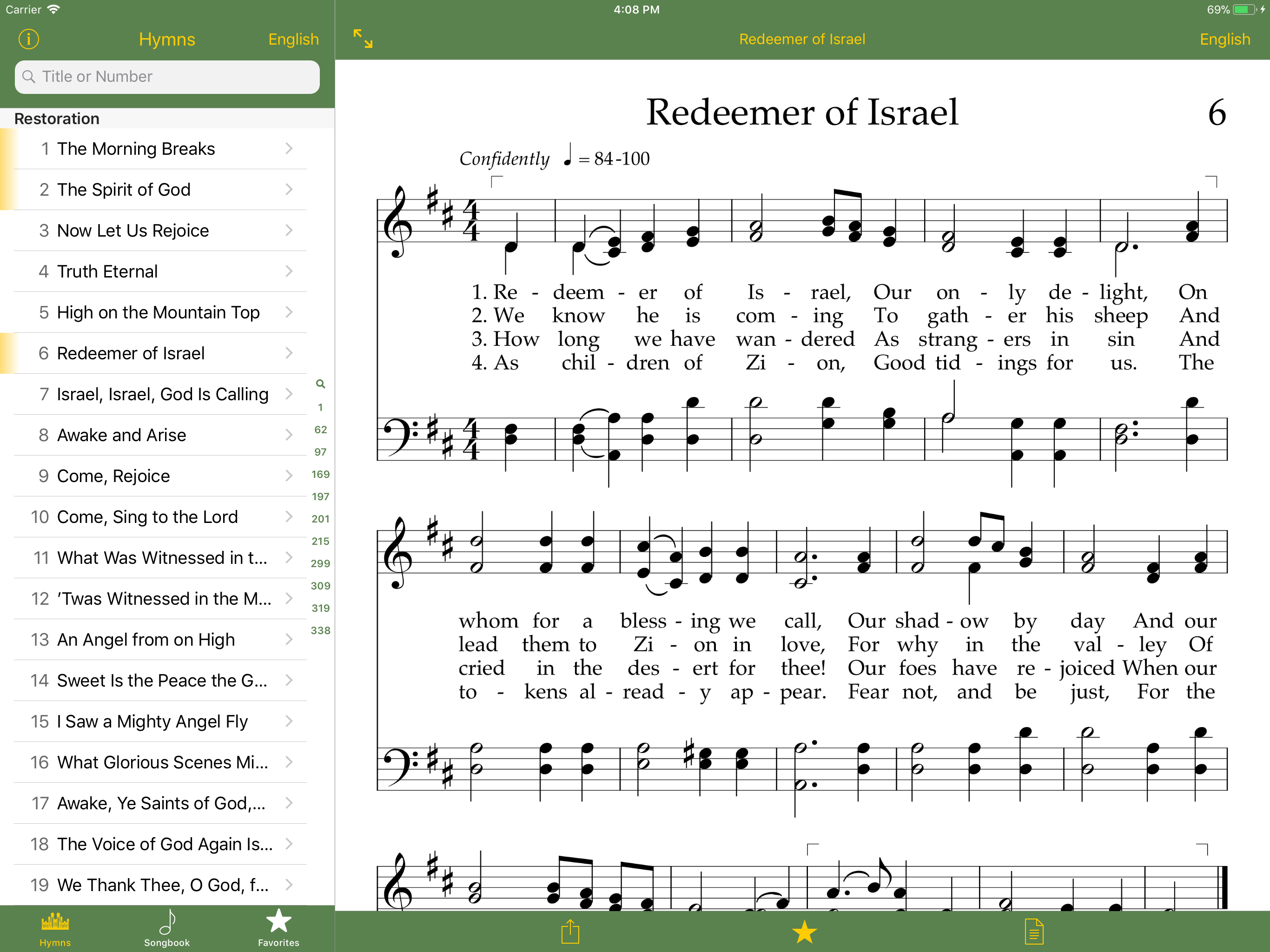
Task: Open chevron for The Morning Breaks
Action: point(289,149)
